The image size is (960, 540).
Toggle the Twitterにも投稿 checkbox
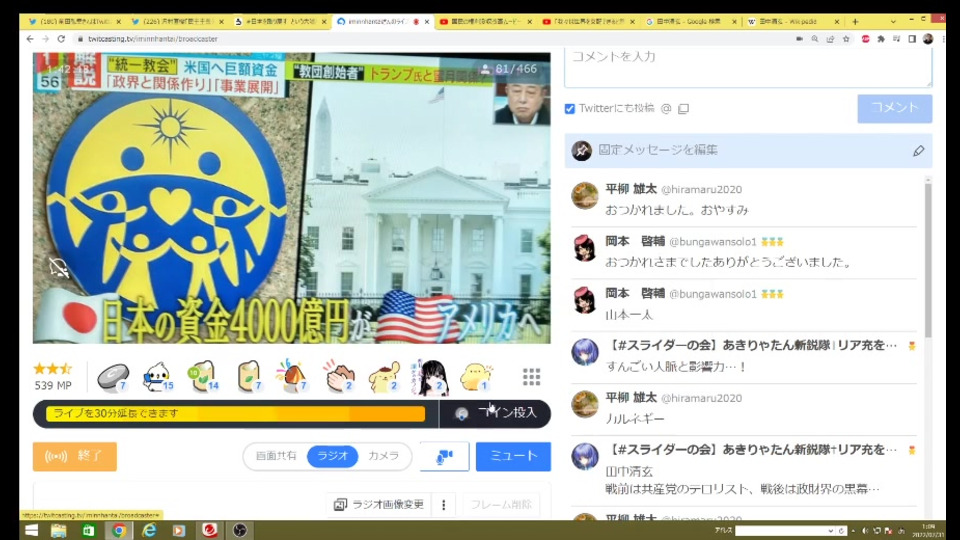point(570,108)
